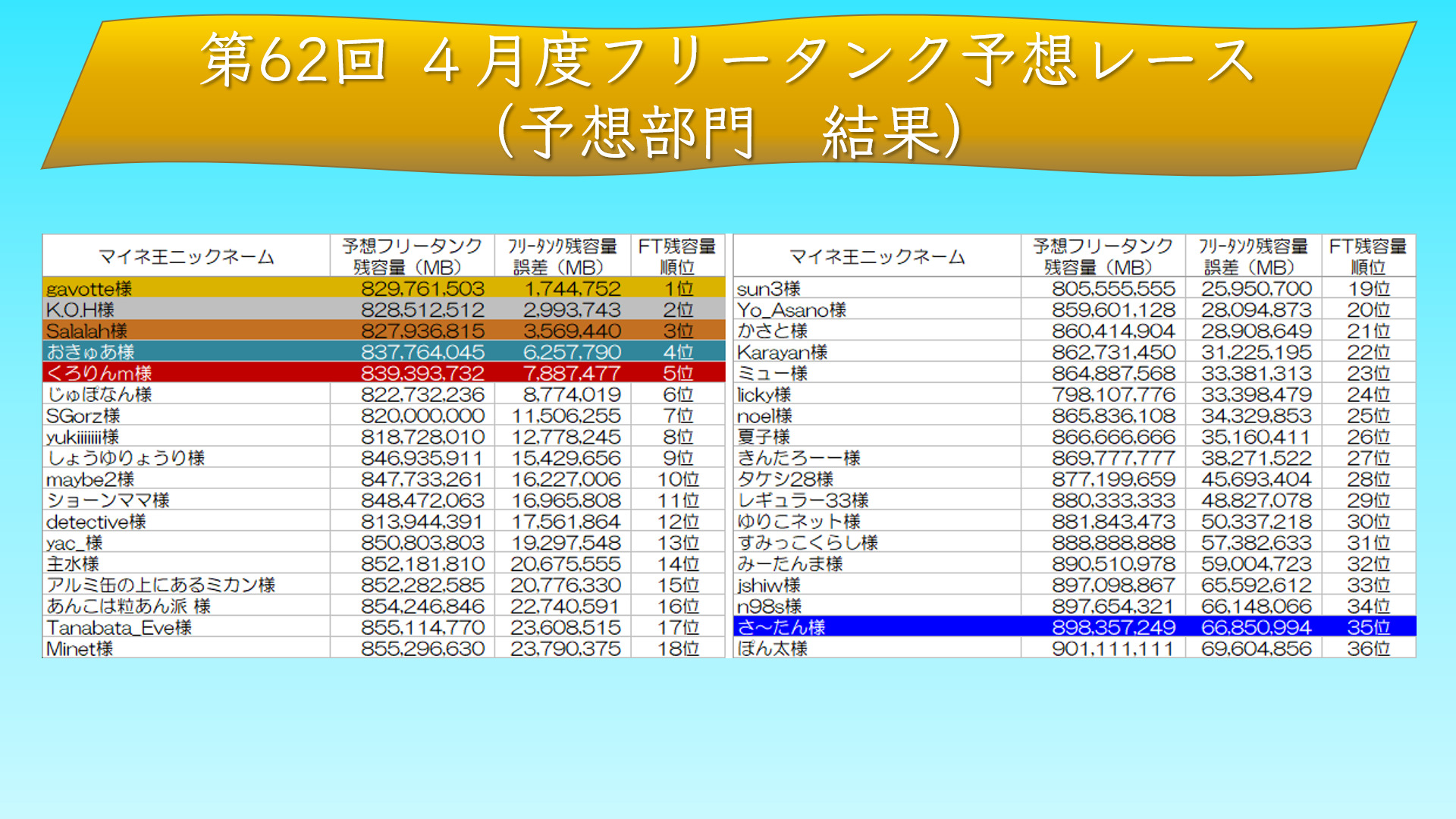Click left 予想フリータンク残容量 column header

[412, 256]
